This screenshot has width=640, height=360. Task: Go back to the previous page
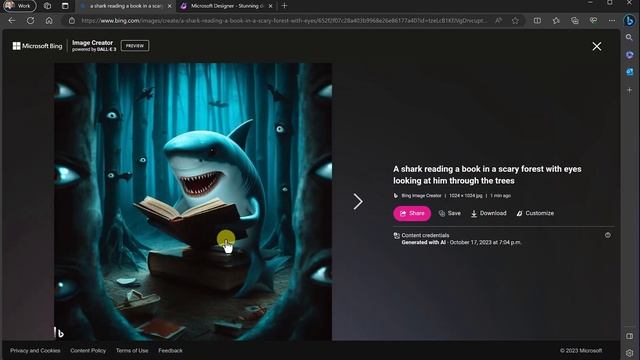coord(12,20)
